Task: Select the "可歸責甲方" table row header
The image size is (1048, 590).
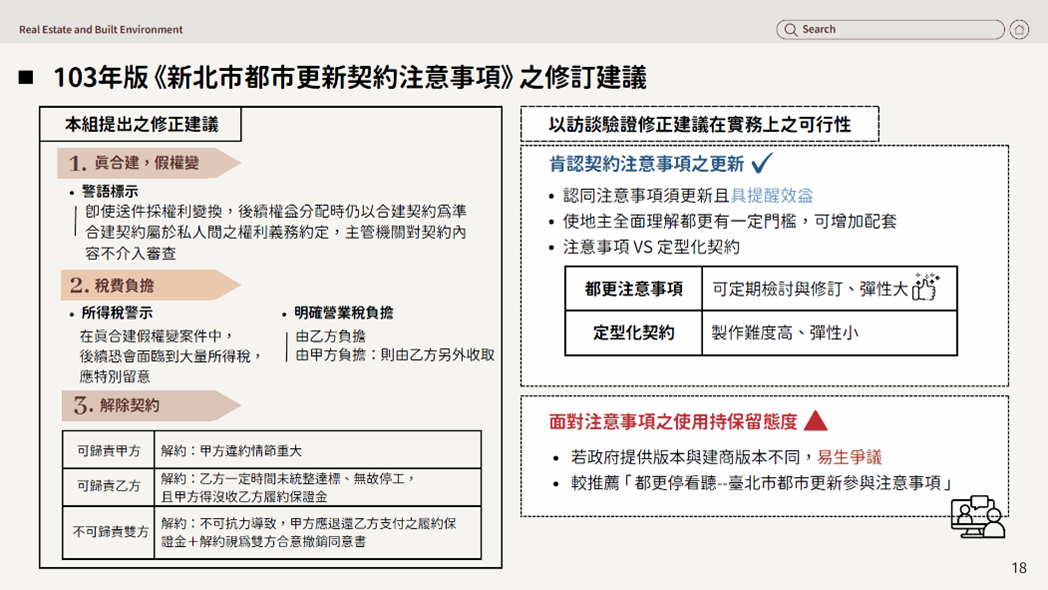Action: coord(108,450)
